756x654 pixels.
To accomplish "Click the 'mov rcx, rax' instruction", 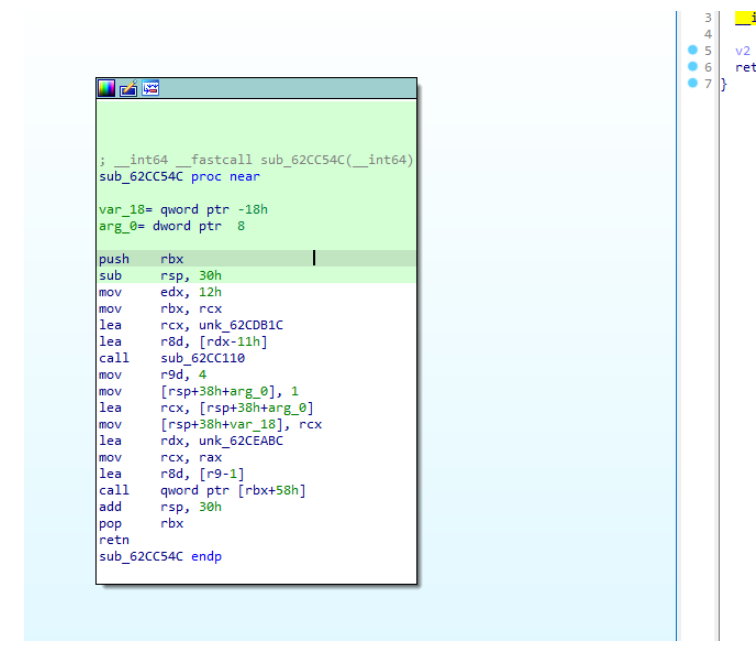I will click(160, 457).
